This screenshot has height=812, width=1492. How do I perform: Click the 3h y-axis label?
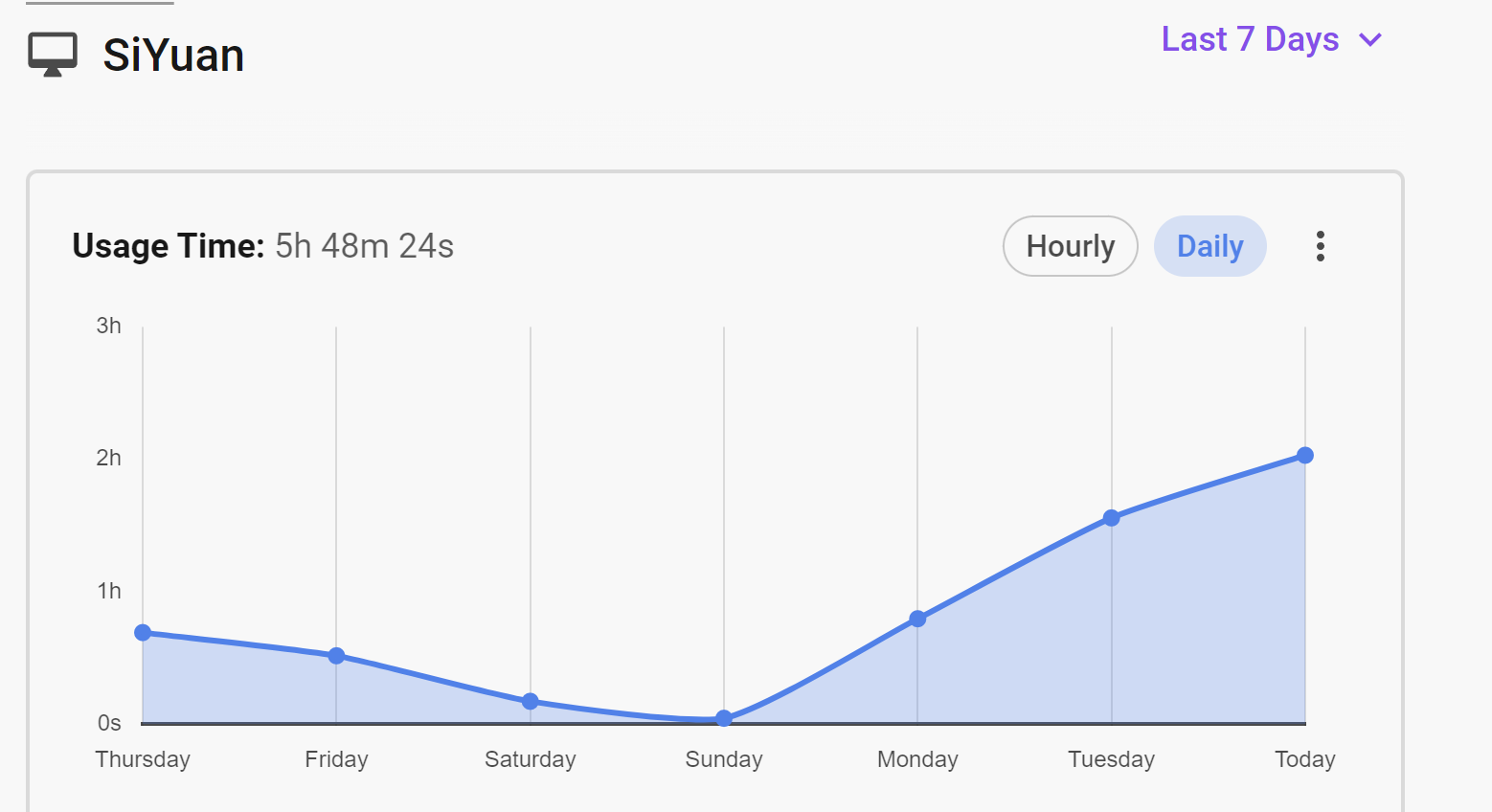tap(108, 326)
